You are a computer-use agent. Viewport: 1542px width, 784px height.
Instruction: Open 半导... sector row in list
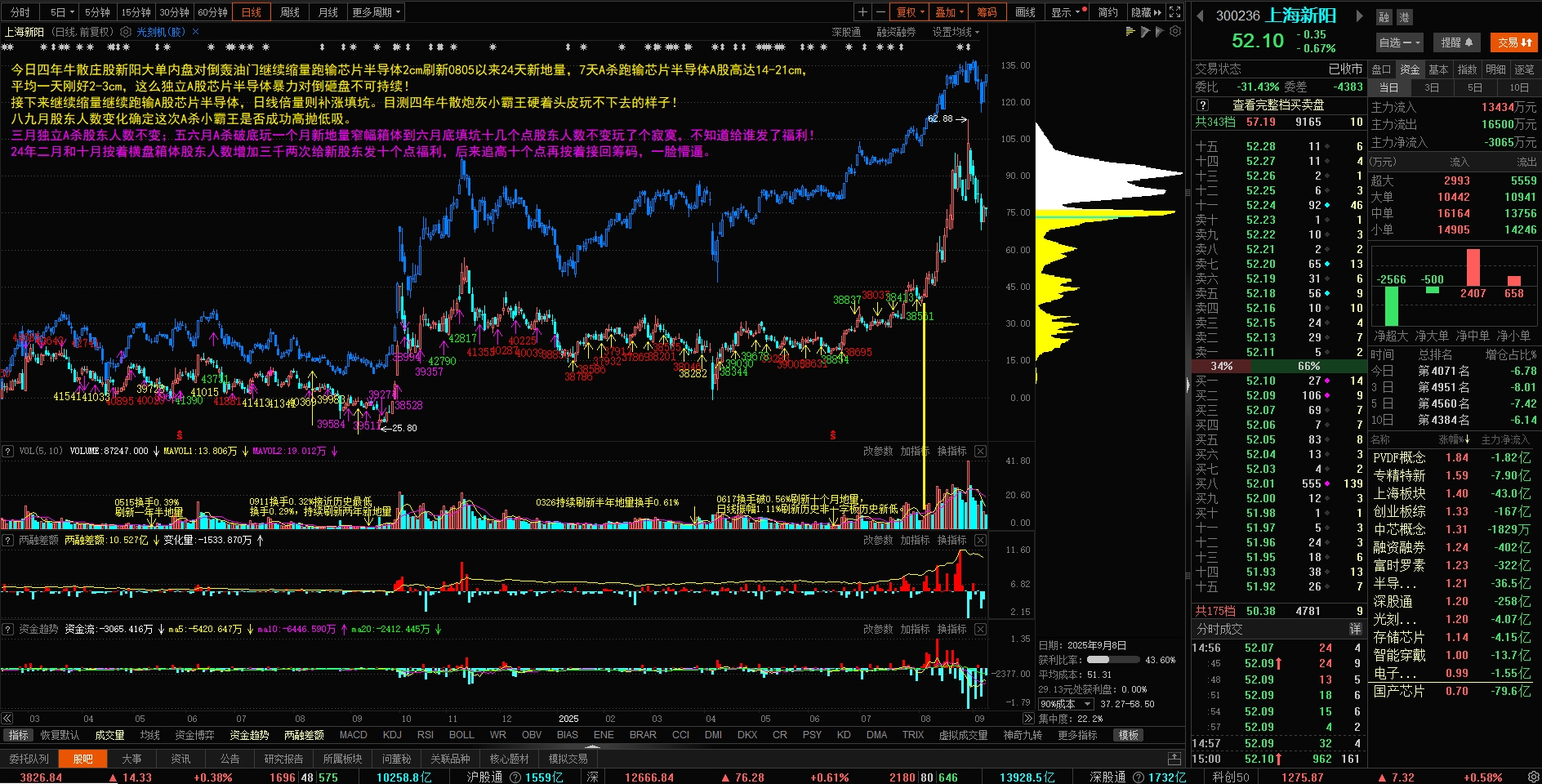coord(1454,583)
